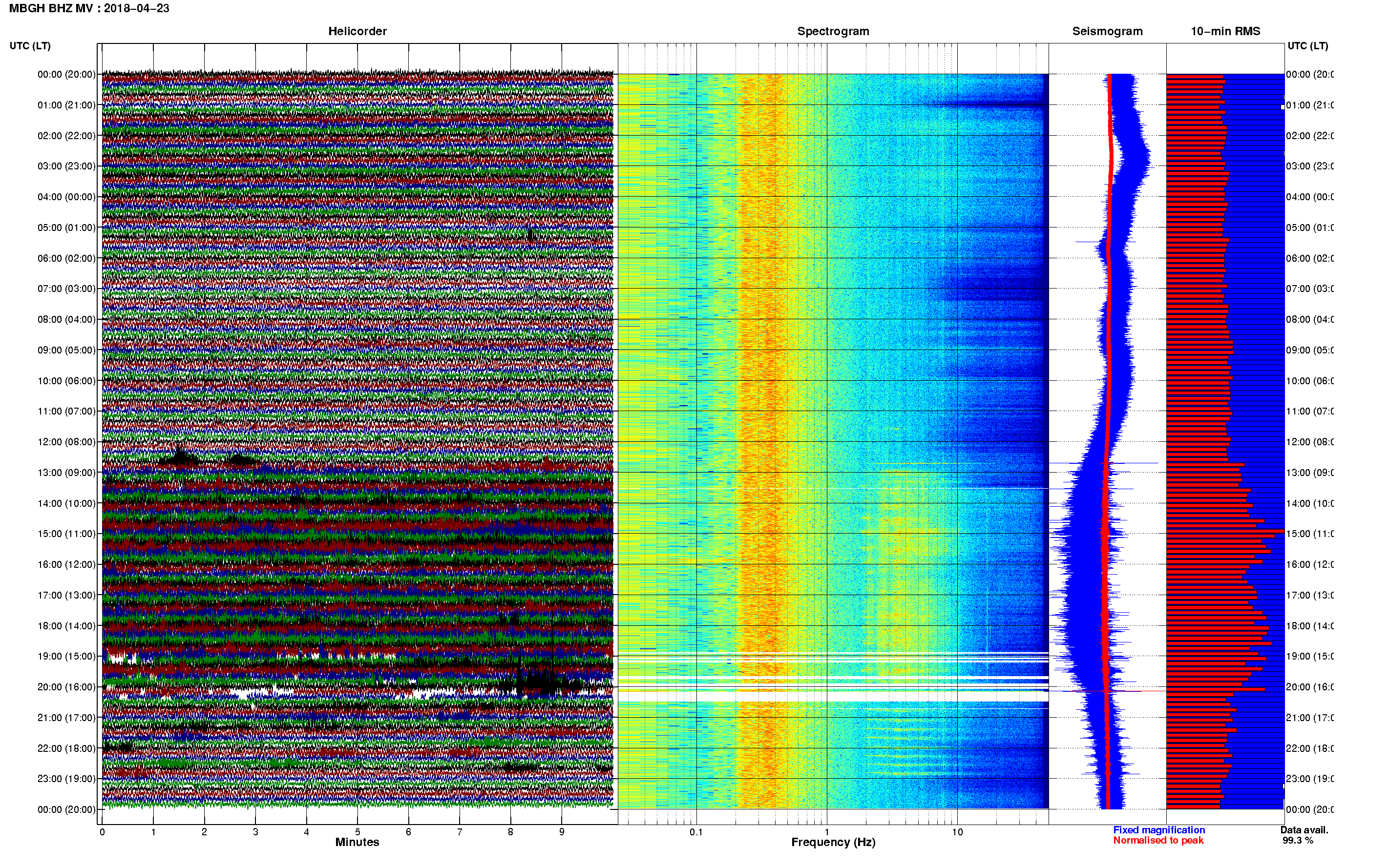1389x868 pixels.
Task: Click the 'Minutes' x-axis label
Action: (x=357, y=842)
